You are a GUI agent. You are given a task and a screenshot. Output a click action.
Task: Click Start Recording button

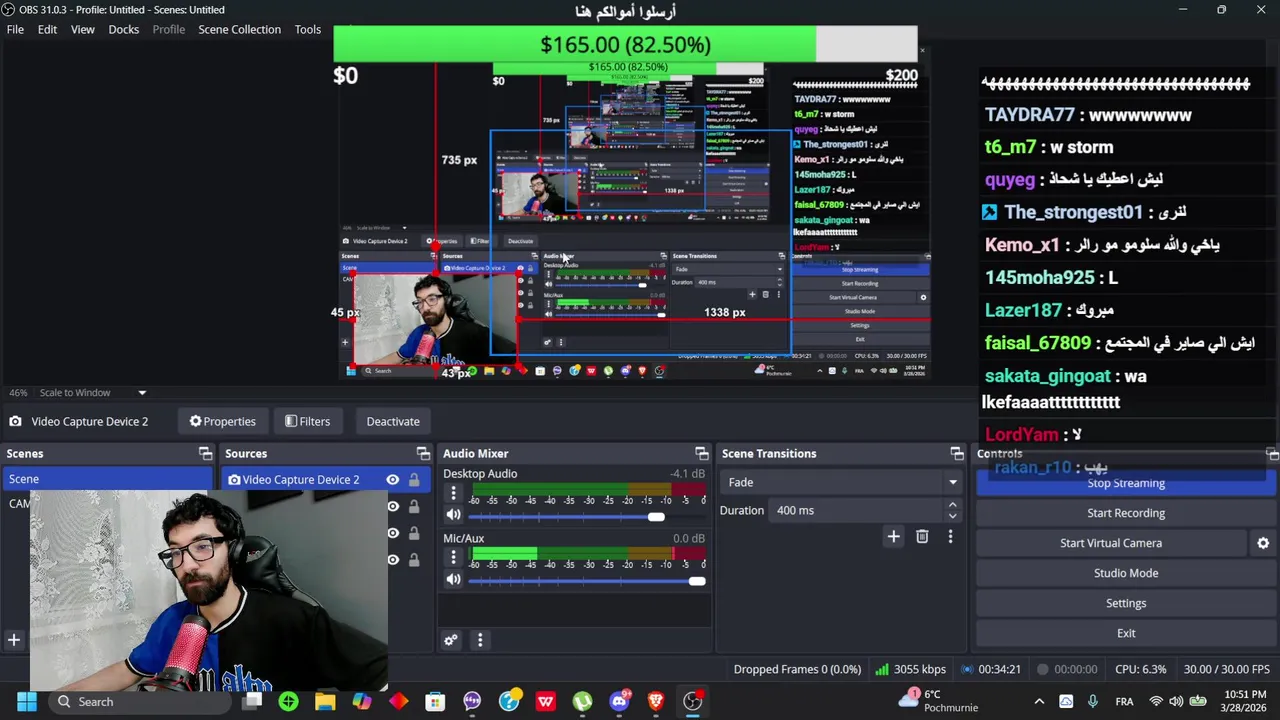pos(1126,513)
